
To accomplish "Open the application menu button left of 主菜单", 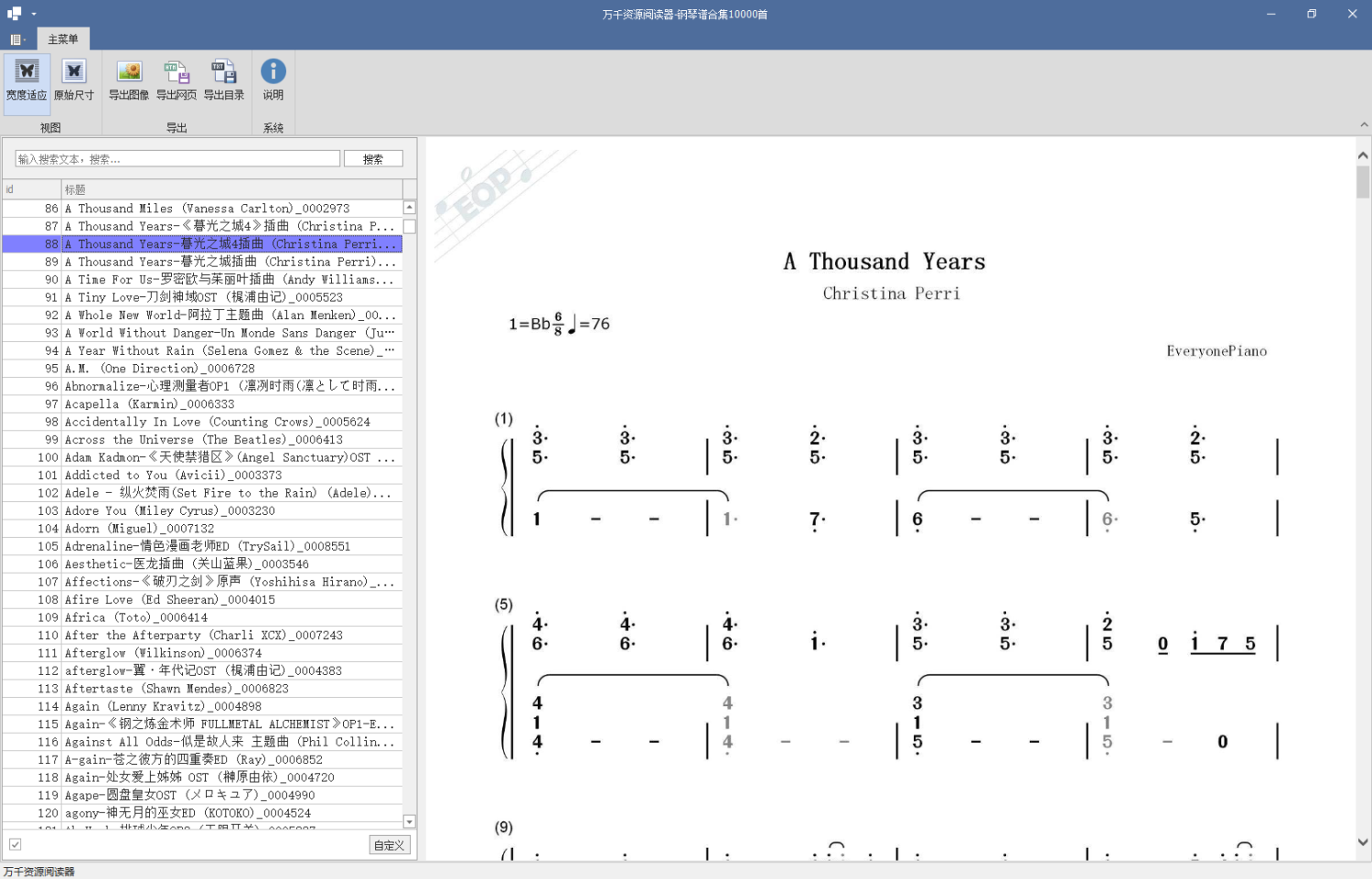I will tap(17, 39).
